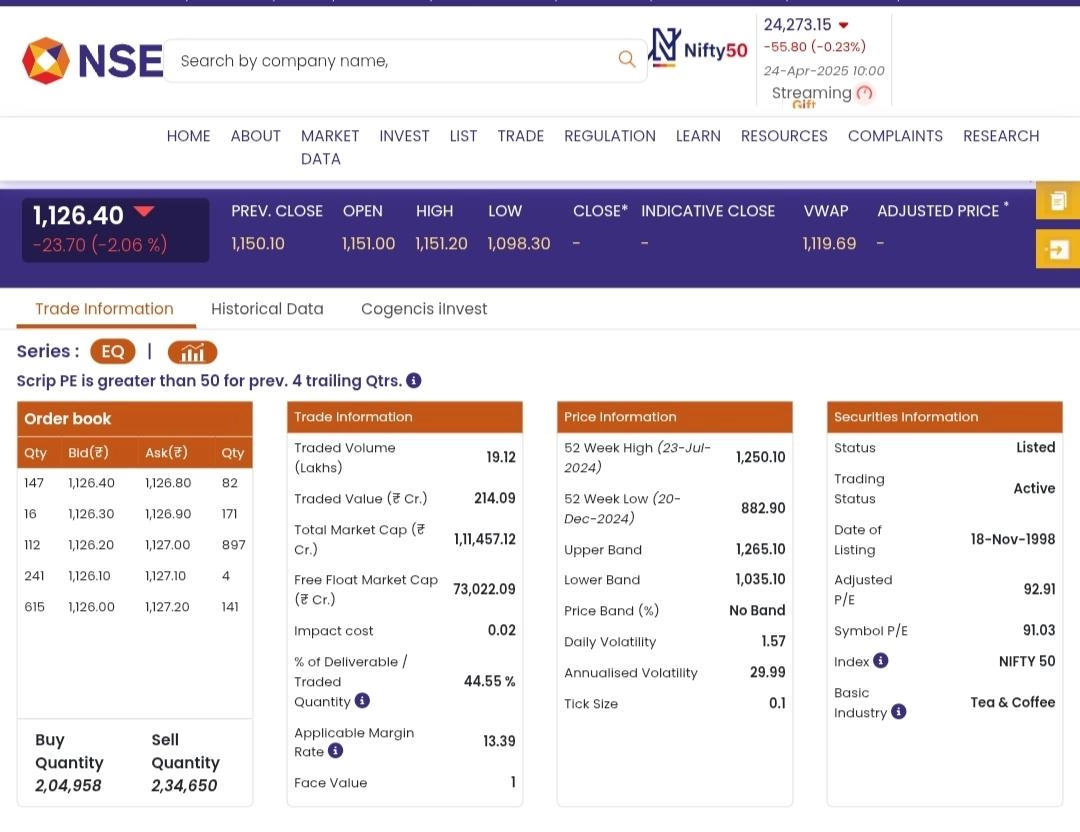Screen dimensions: 1080x832
Task: Open the Cogencis iInvest tab
Action: point(424,309)
